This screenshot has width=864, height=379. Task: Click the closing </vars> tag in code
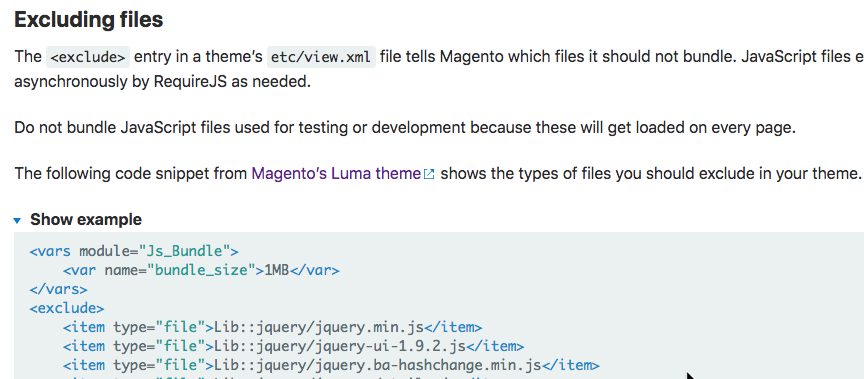[58, 289]
